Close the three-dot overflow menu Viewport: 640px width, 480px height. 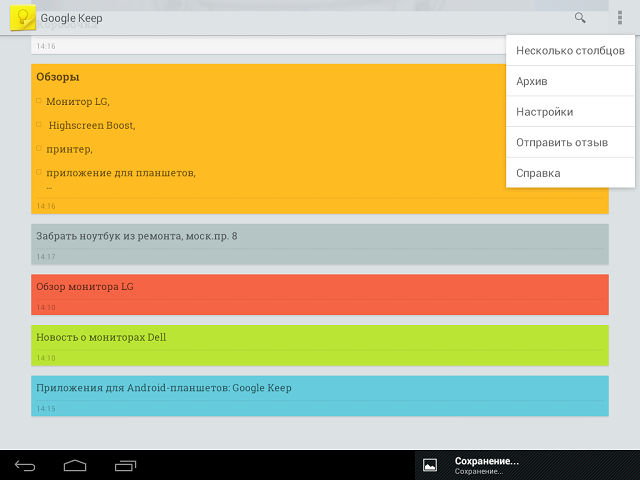620,18
